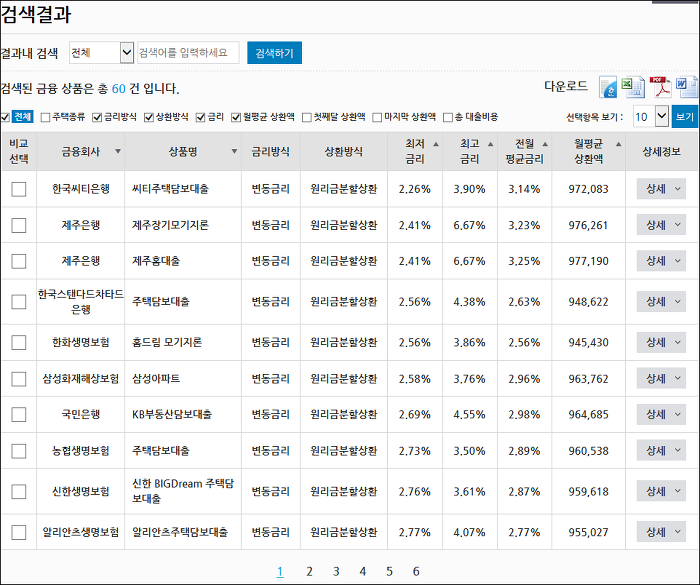Enable the 마지막 상환액 checkbox
Screen dimensions: 700x585
tap(377, 117)
